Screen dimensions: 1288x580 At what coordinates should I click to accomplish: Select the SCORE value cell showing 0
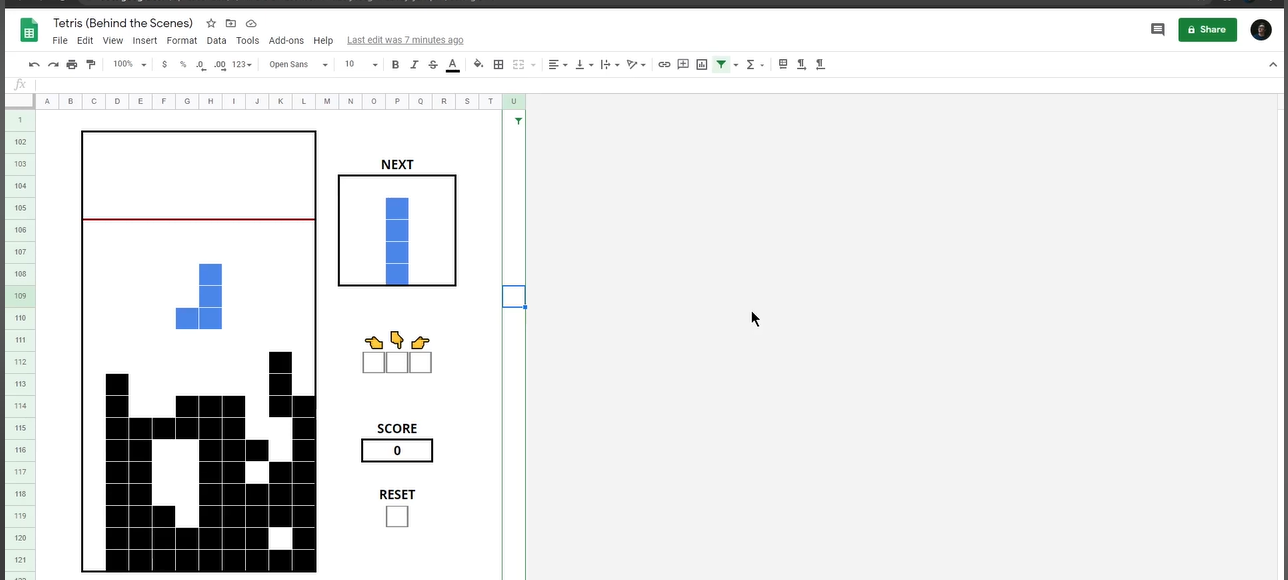tap(397, 451)
